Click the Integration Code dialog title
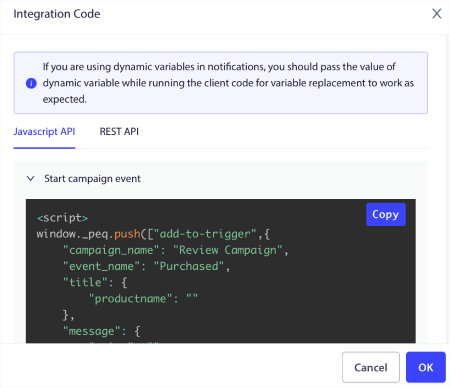Screen dimensions: 450x388 point(57,14)
